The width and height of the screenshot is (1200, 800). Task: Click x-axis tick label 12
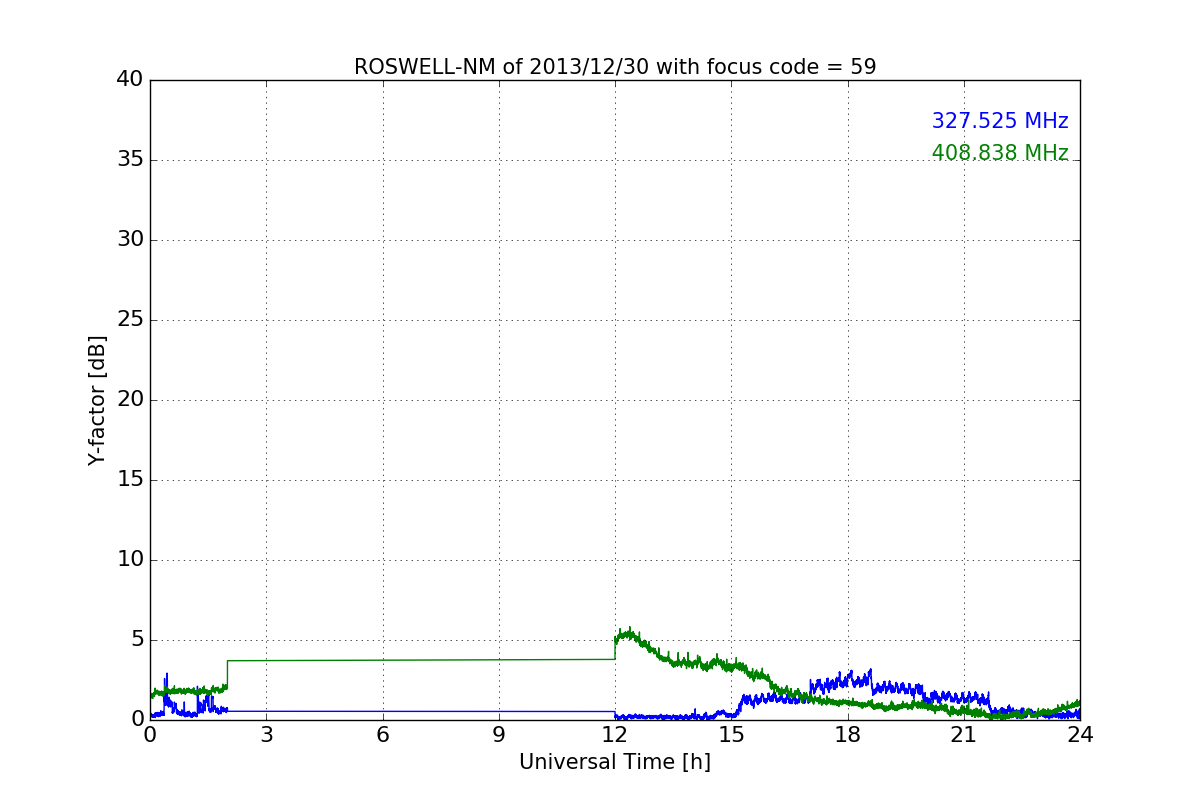[x=615, y=735]
